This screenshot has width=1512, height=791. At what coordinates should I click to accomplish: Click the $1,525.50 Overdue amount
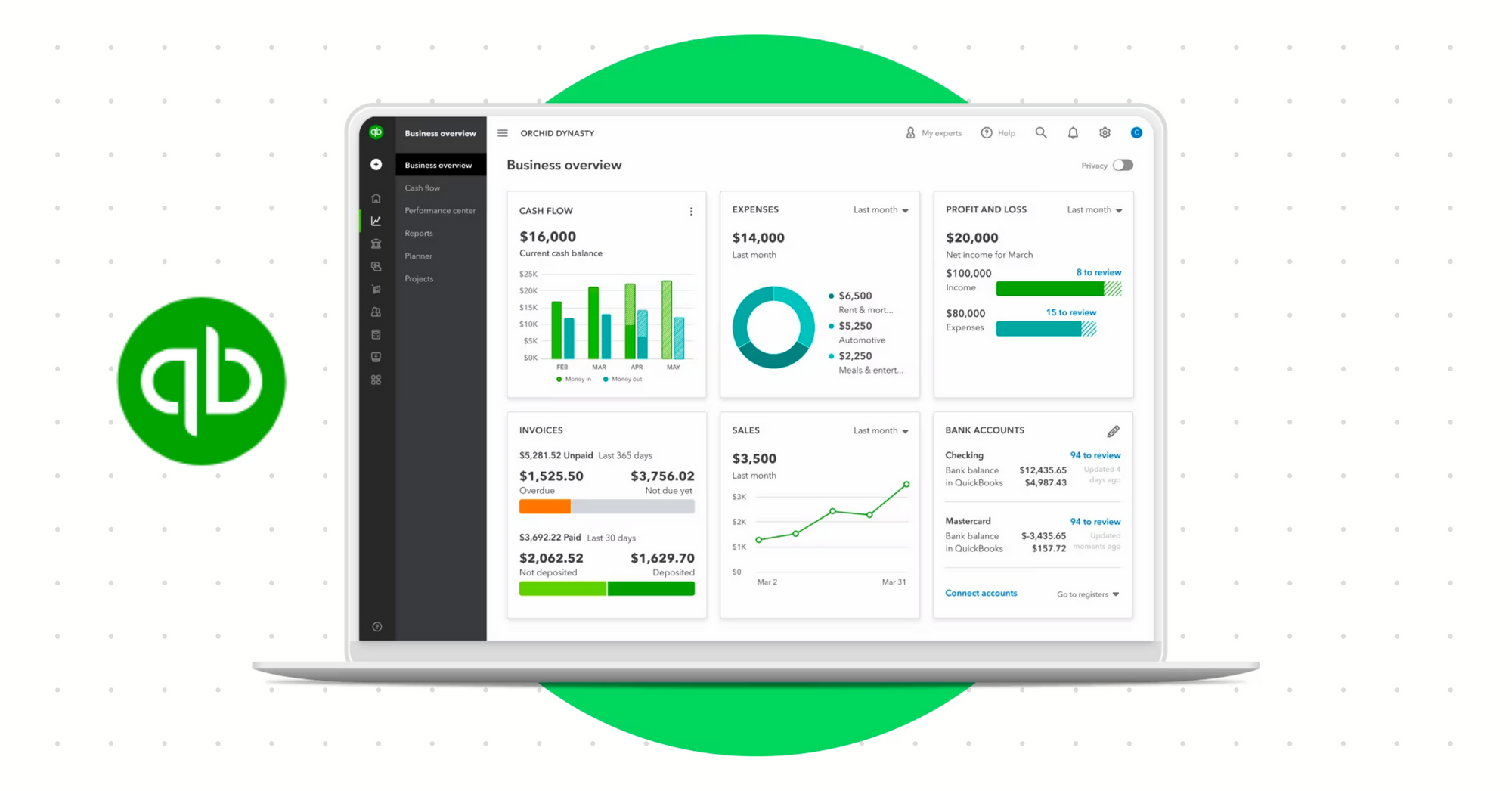[551, 476]
